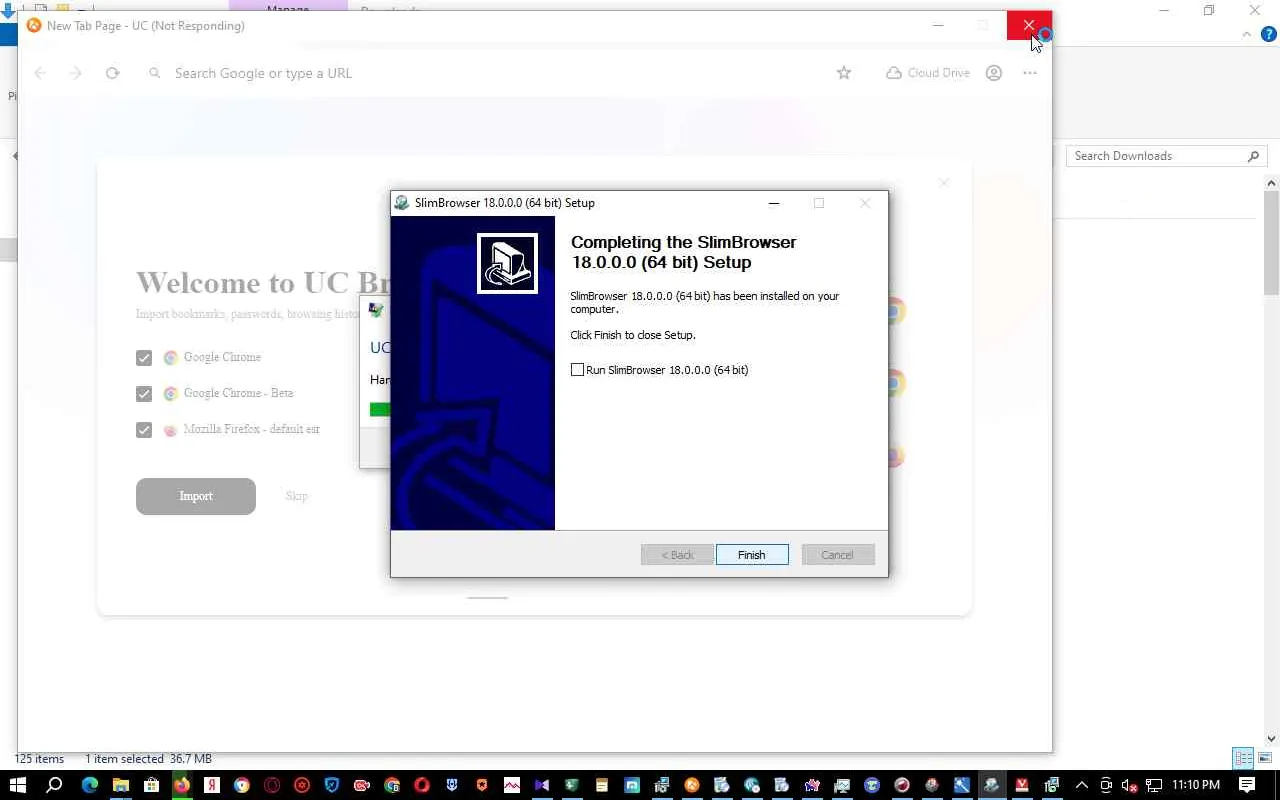Dismiss the UC welcome card with its X
The width and height of the screenshot is (1280, 800).
coord(944,183)
